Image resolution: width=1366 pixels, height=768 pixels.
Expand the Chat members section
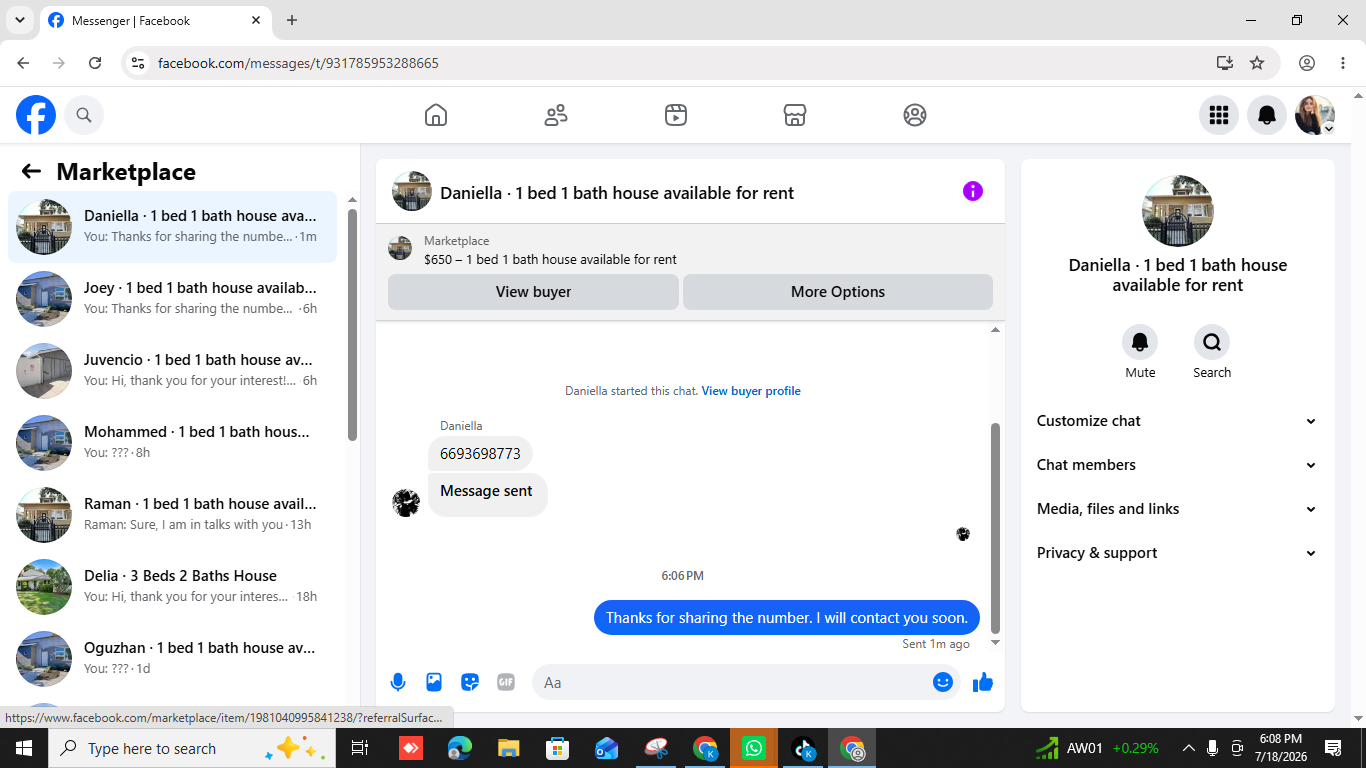pyautogui.click(x=1178, y=465)
